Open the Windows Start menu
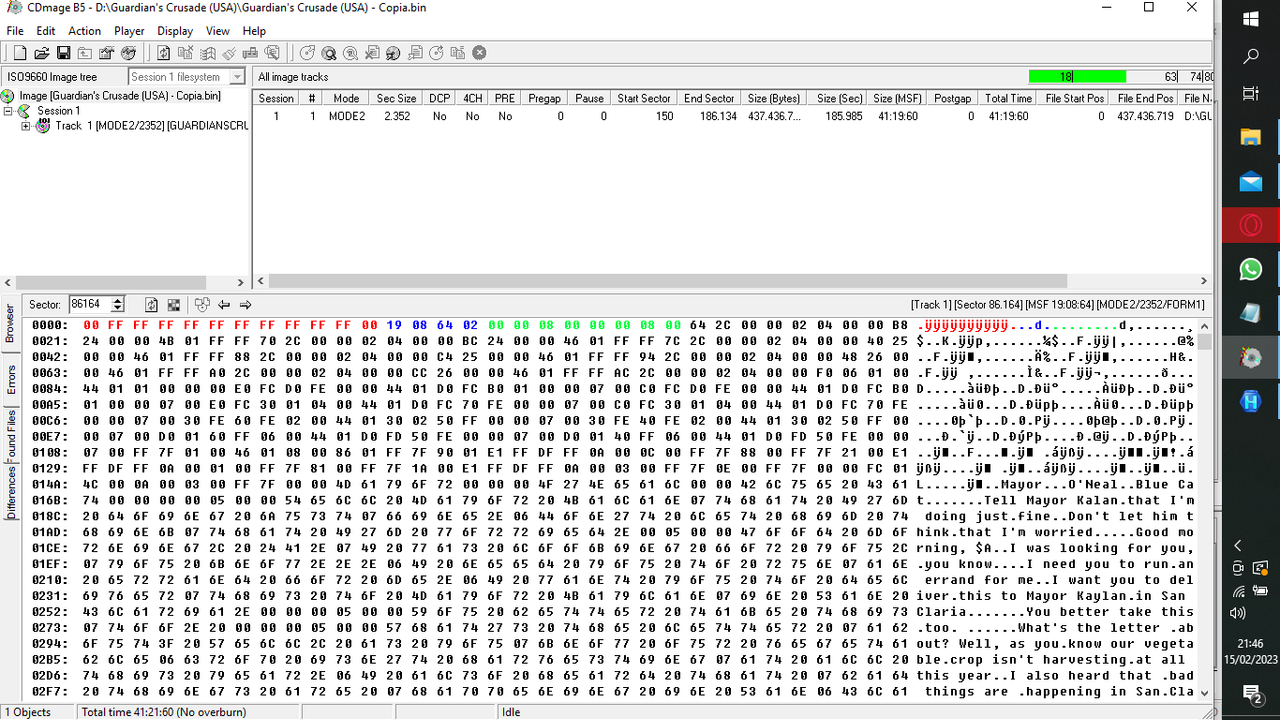 (x=1250, y=19)
